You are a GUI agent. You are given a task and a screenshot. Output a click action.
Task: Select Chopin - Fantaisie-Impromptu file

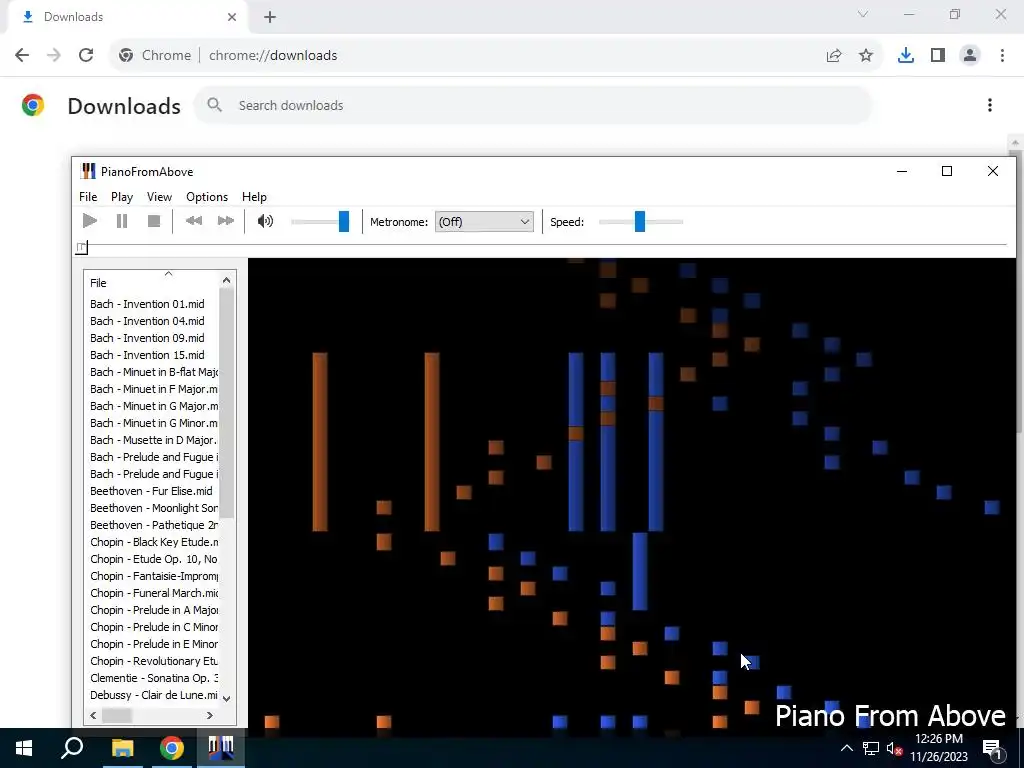point(152,575)
